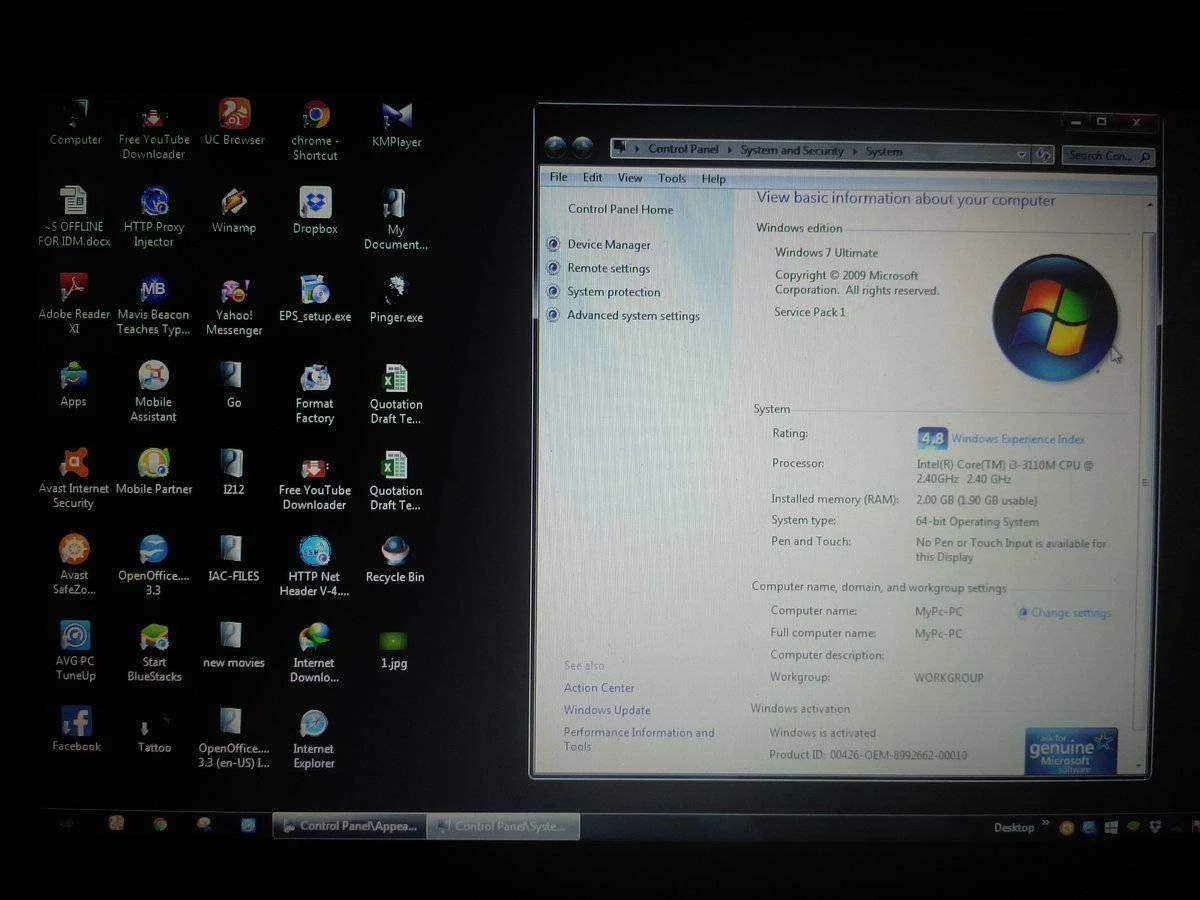Open Remote settings
The width and height of the screenshot is (1200, 900).
[608, 268]
